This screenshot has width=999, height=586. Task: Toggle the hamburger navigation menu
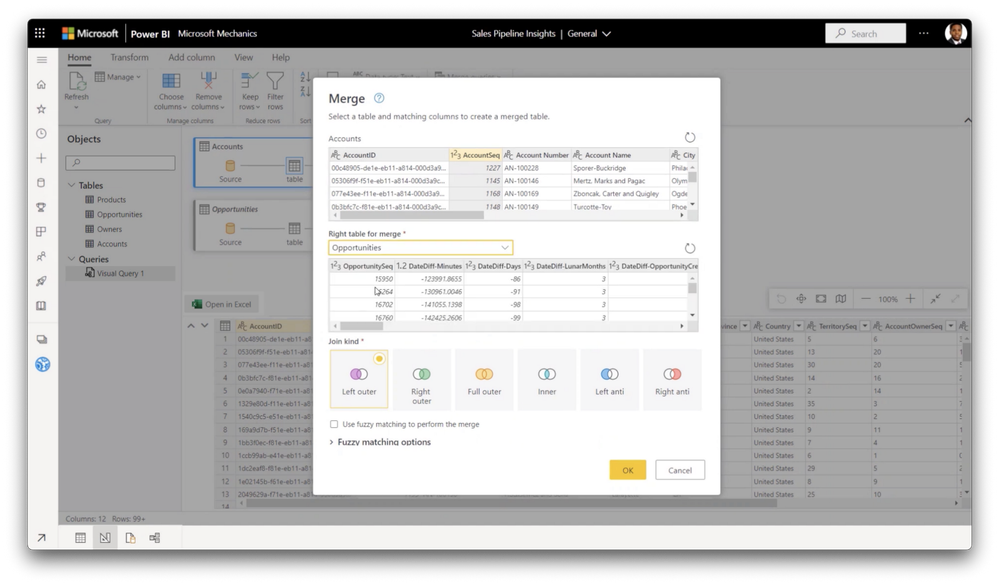click(41, 60)
